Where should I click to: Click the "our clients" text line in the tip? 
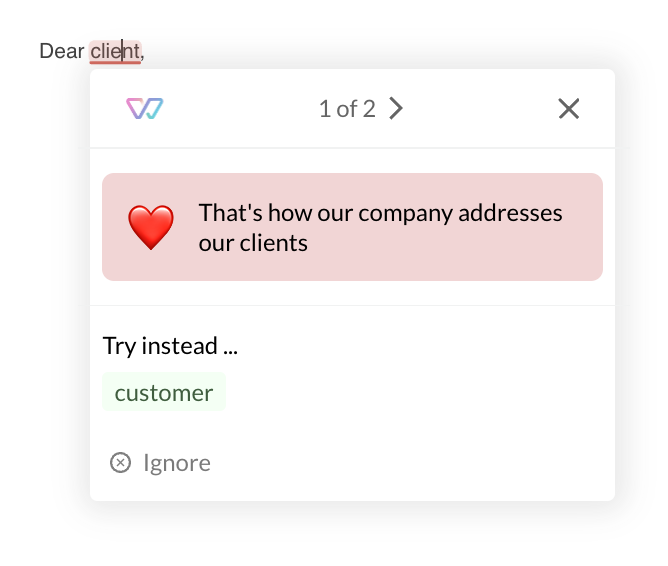[x=253, y=242]
